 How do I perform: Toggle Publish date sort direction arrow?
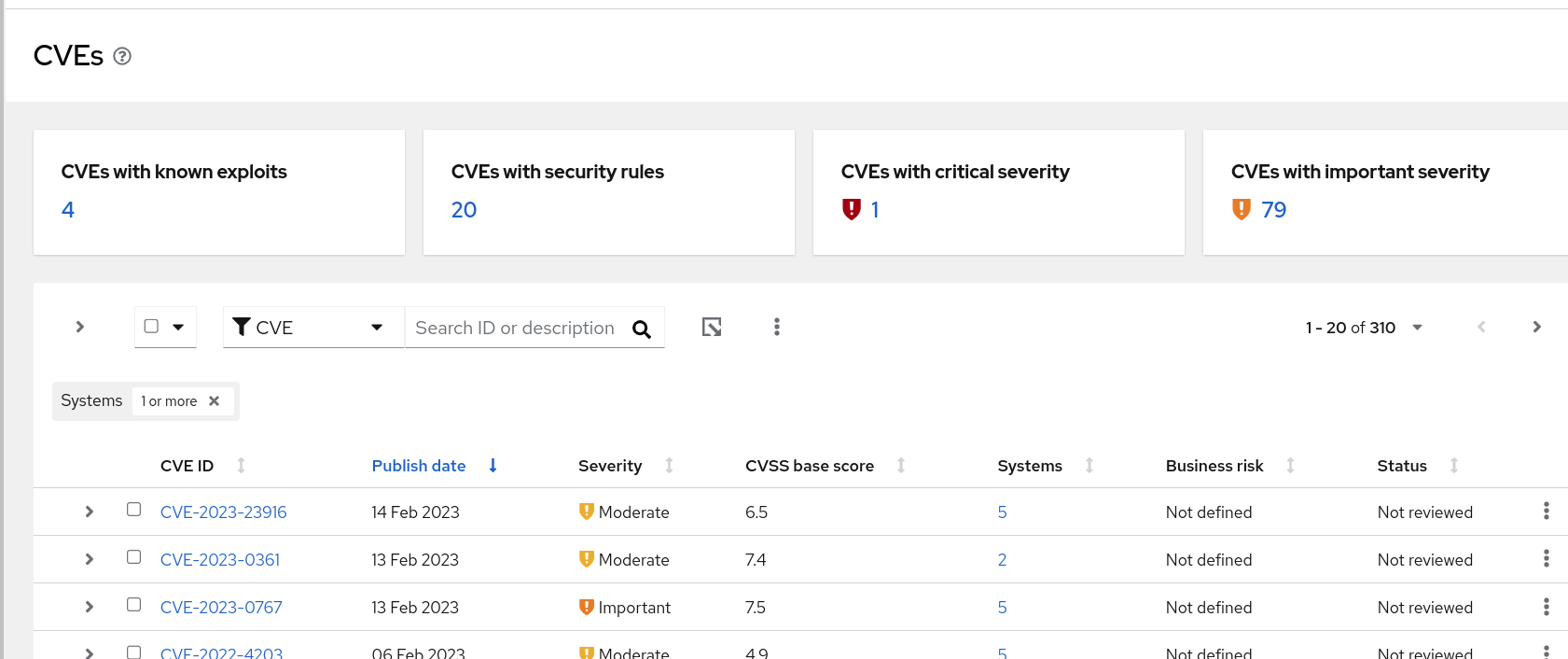[493, 465]
